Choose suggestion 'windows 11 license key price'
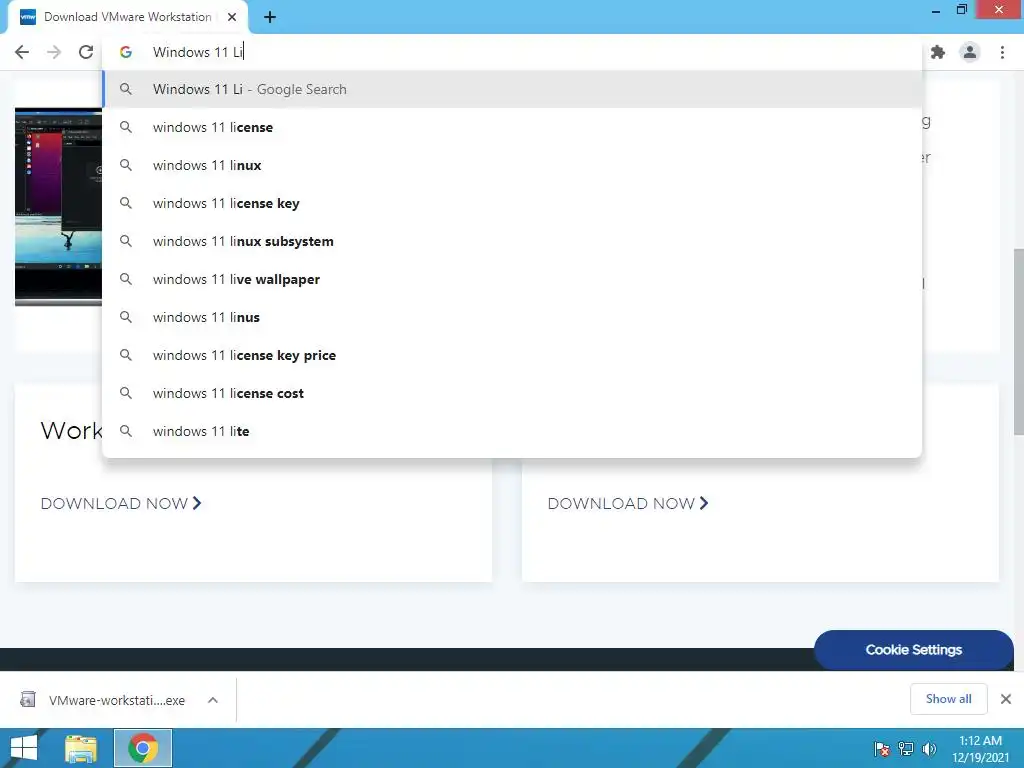The height and width of the screenshot is (768, 1024). (513, 355)
